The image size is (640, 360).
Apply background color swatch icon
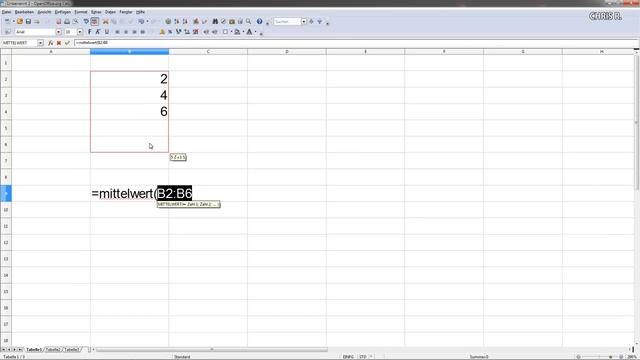[x=237, y=32]
